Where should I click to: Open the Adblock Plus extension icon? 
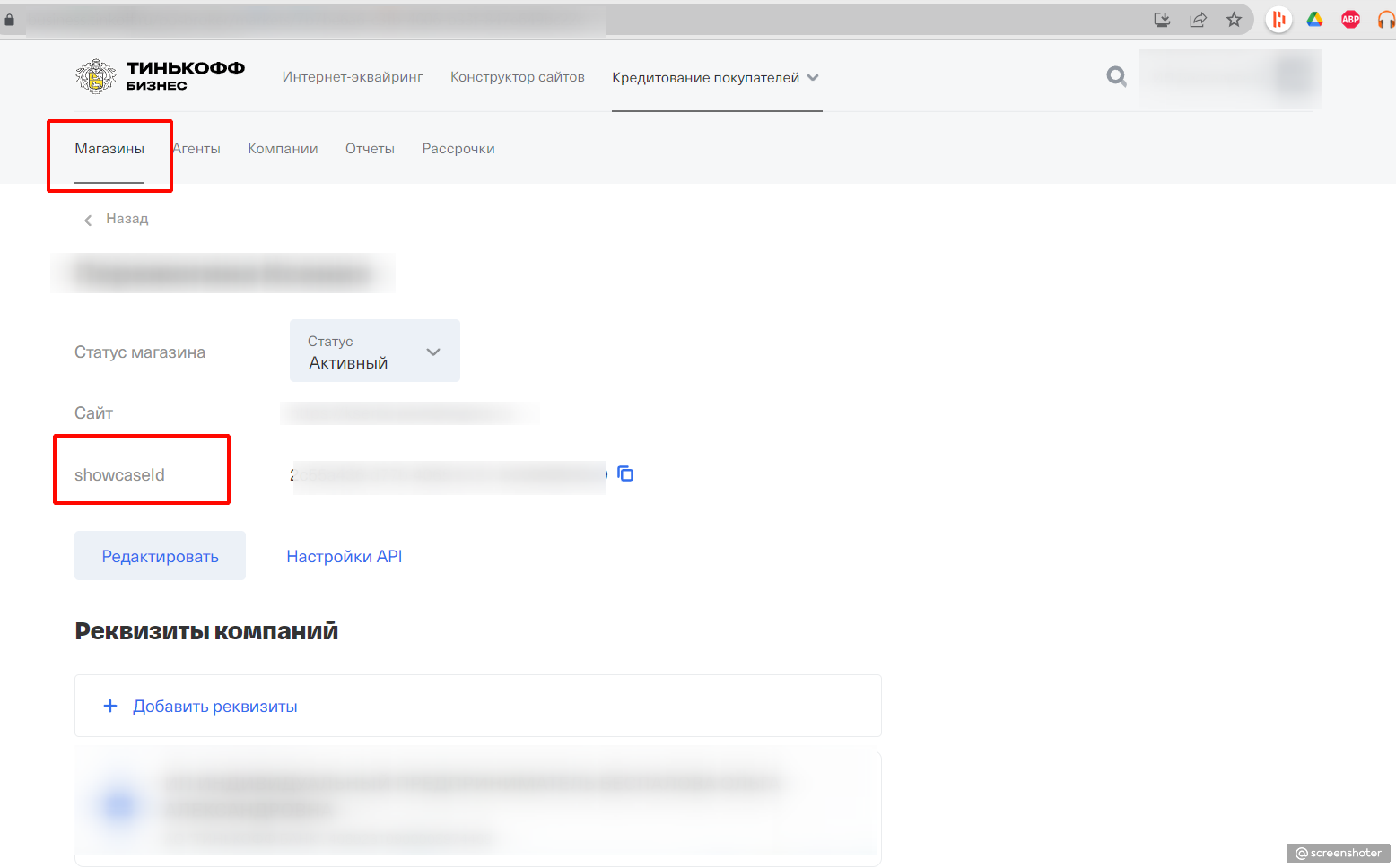[x=1350, y=20]
